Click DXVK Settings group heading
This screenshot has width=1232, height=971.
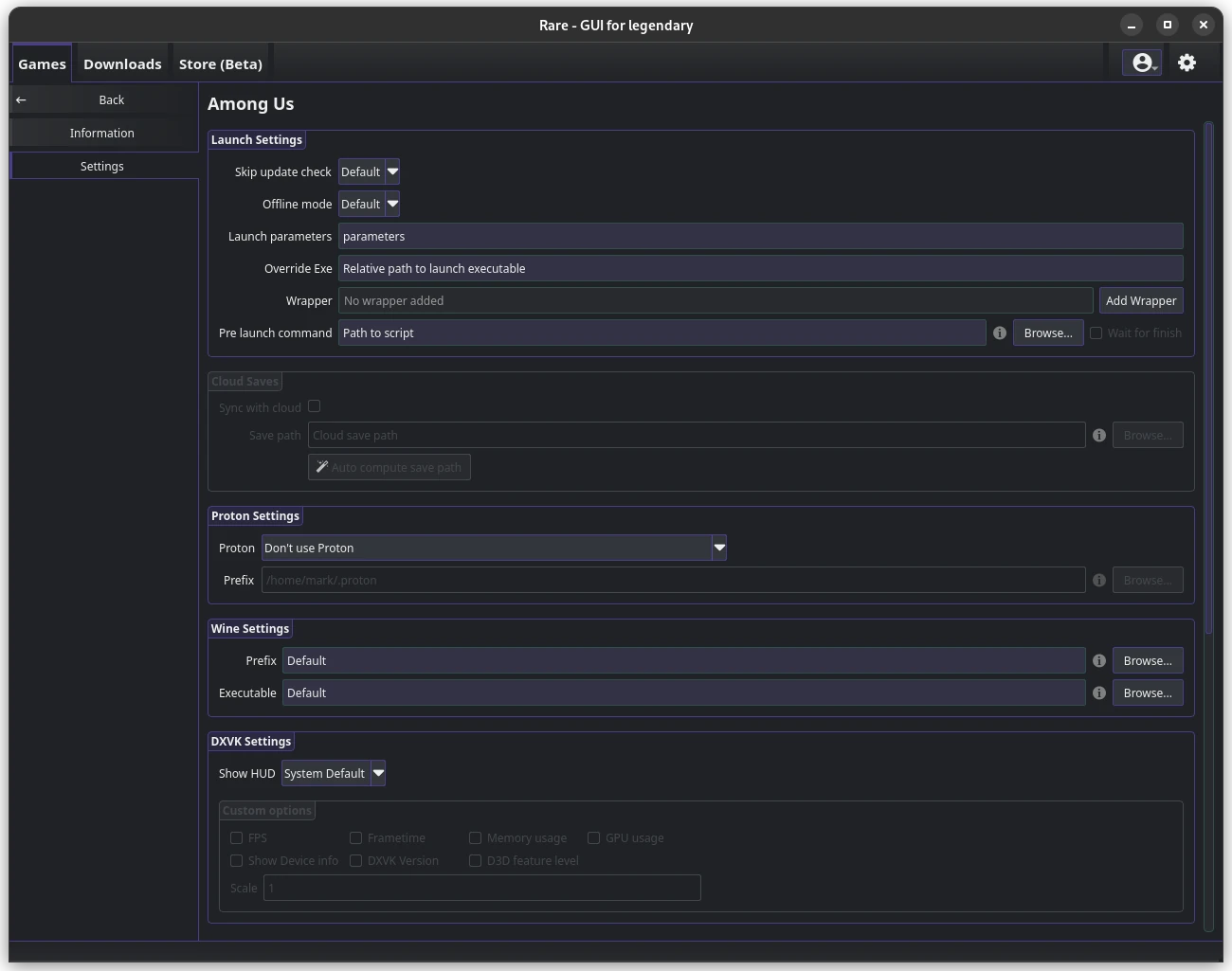point(251,741)
